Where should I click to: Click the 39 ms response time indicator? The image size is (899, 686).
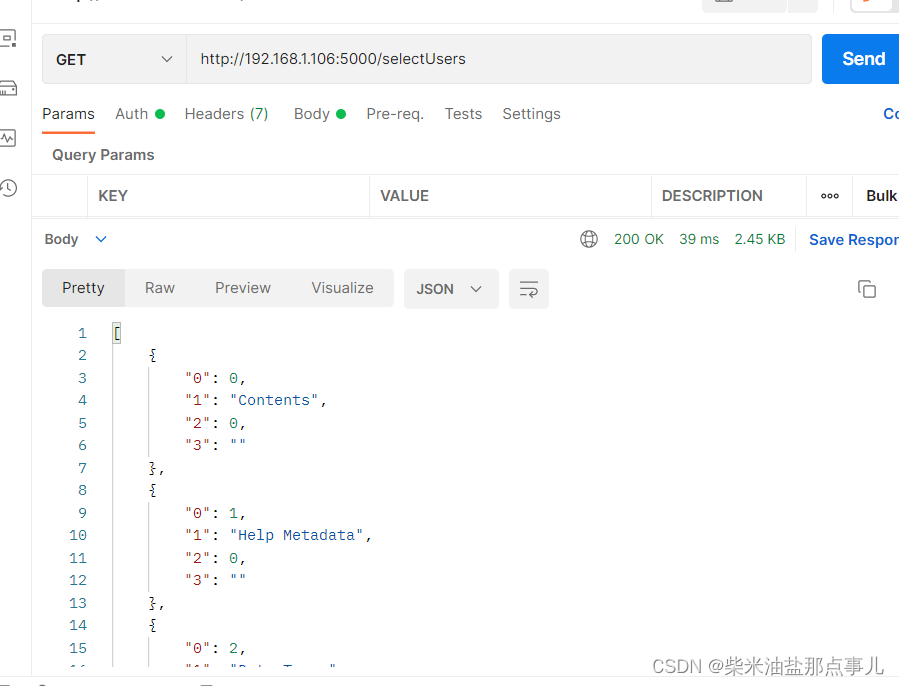(698, 239)
